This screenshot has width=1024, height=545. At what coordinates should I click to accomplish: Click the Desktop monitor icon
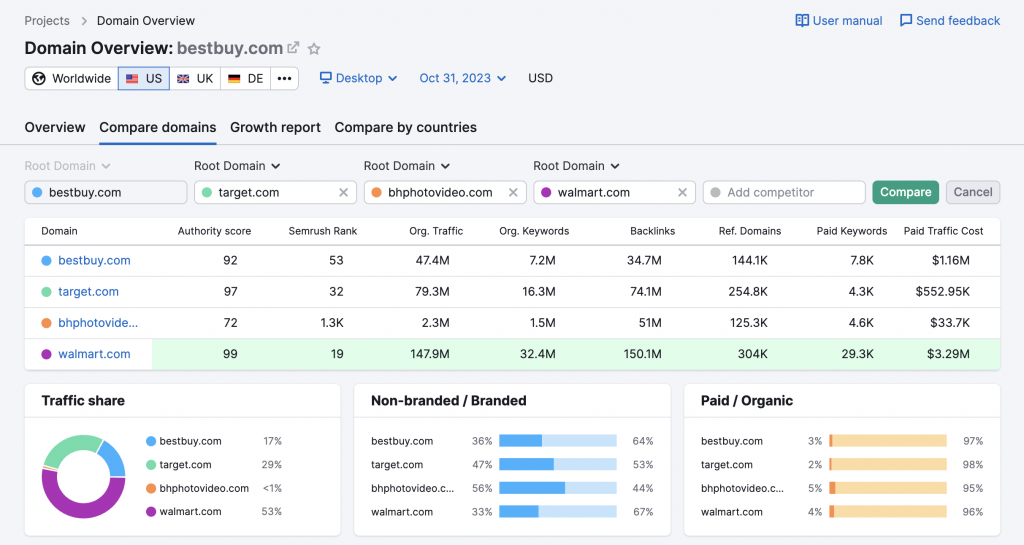[325, 78]
